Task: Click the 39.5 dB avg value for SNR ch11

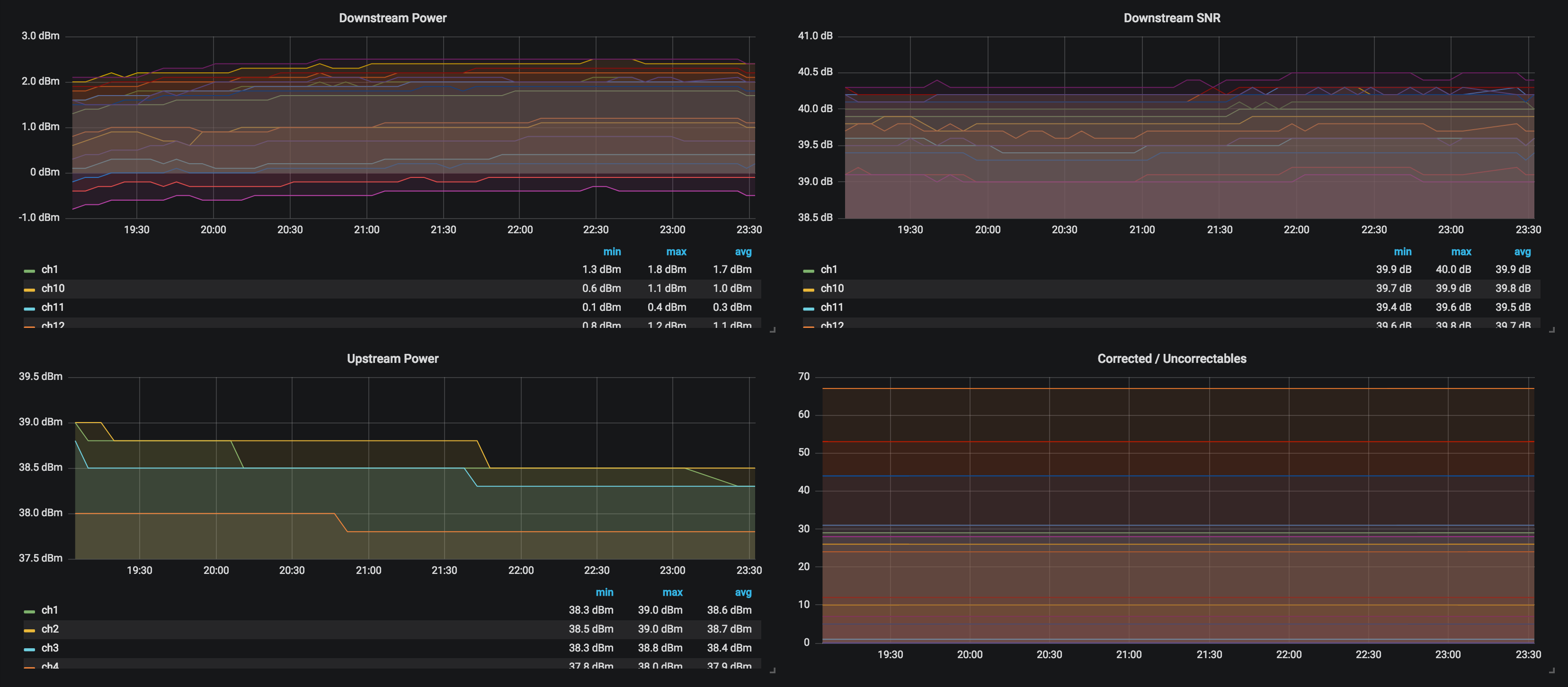Action: [x=1513, y=307]
